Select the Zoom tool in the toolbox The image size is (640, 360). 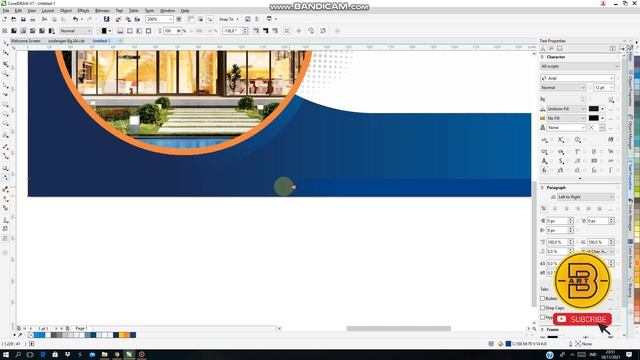point(5,74)
